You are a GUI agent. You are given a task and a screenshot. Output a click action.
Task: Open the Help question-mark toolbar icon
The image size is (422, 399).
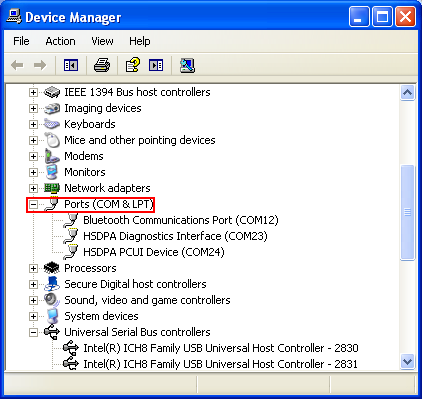click(x=133, y=65)
